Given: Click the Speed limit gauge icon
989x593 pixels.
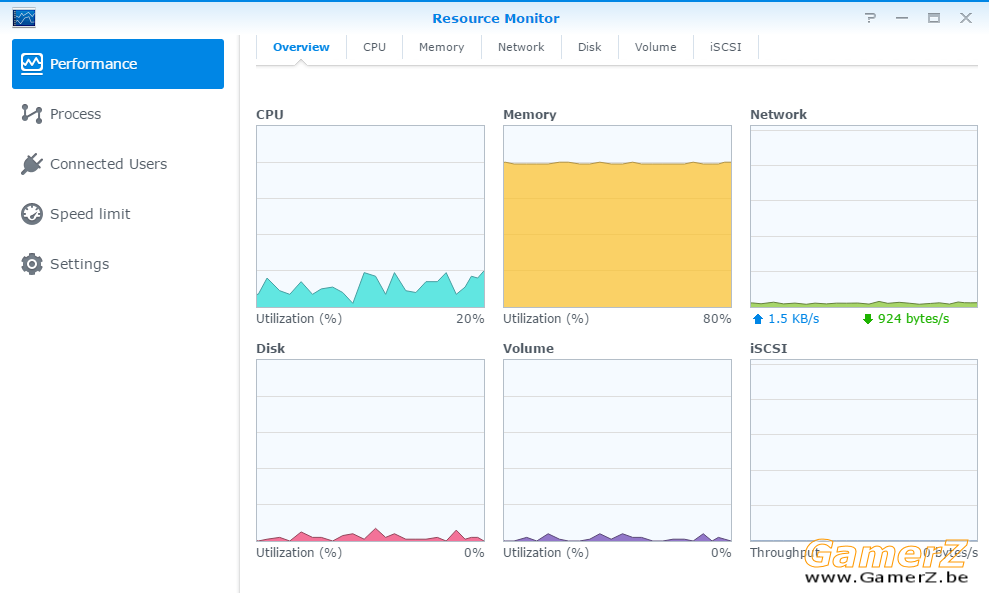Looking at the screenshot, I should 32,214.
